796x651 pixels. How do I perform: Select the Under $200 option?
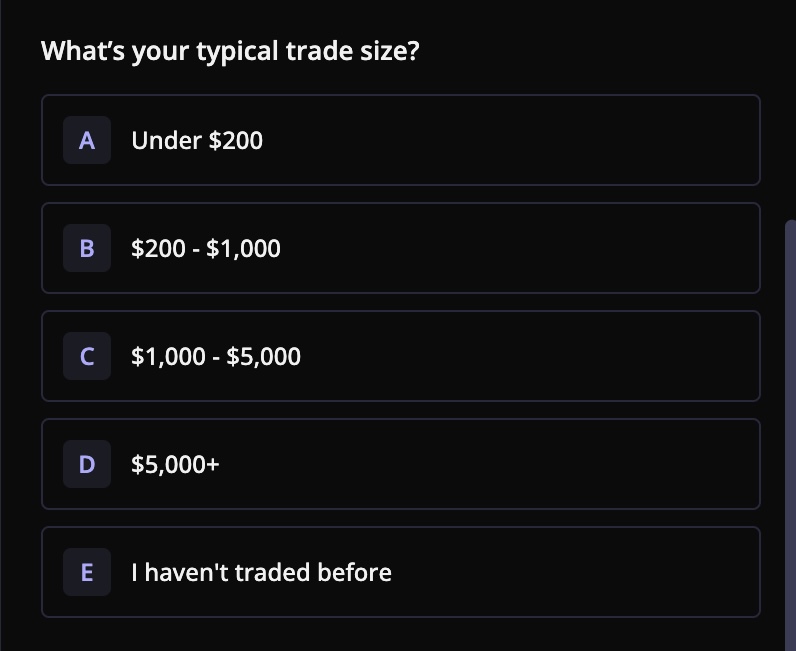(x=400, y=140)
